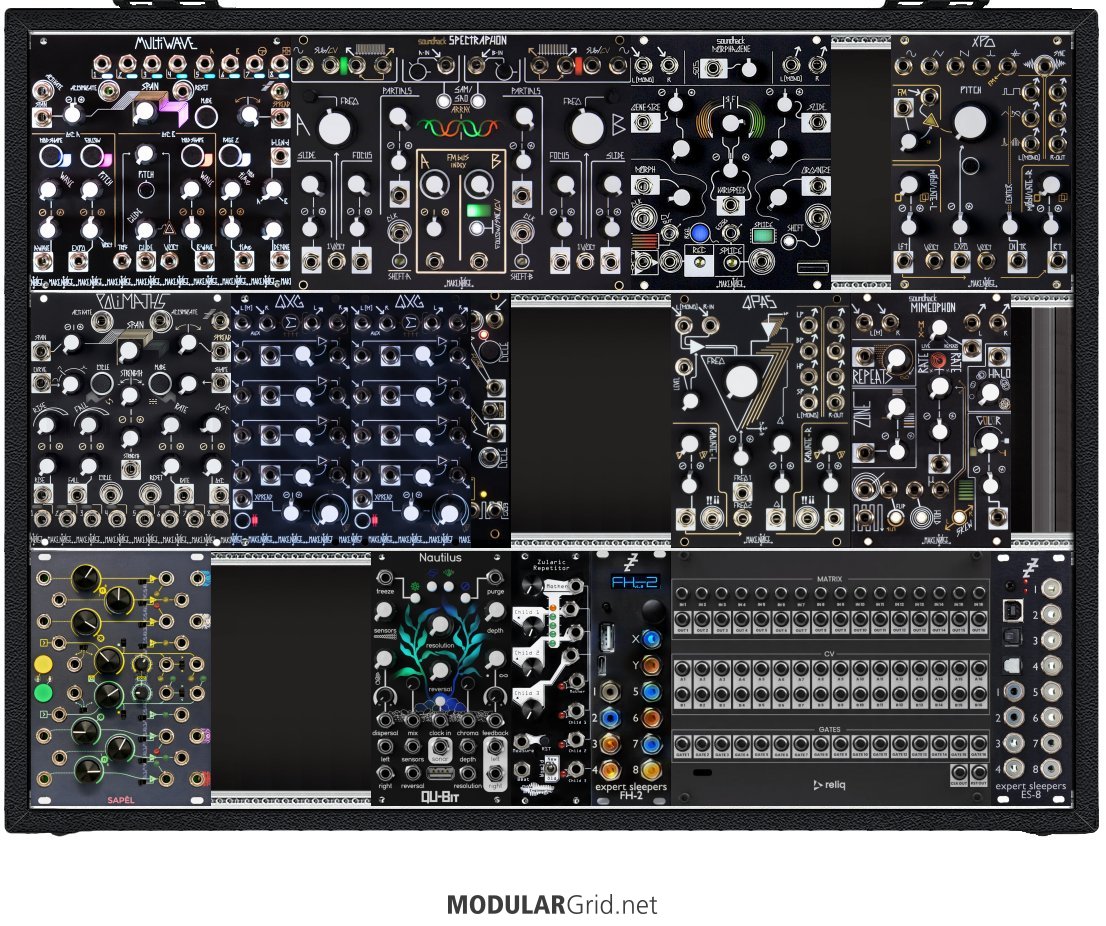Image resolution: width=1106 pixels, height=926 pixels.
Task: Toggle the Mimeophon FLIP button
Action: tap(895, 518)
